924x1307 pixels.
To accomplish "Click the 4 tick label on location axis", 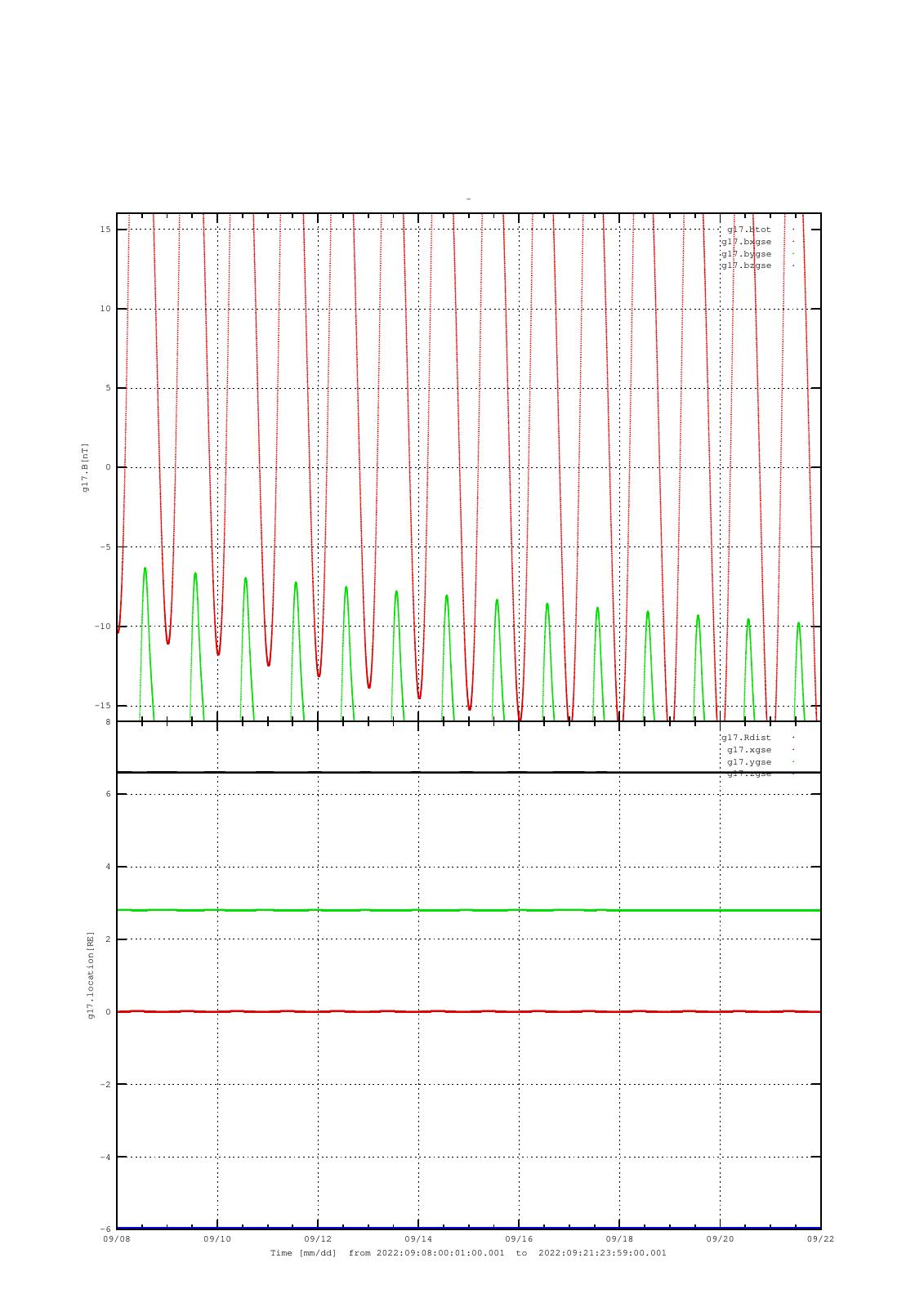I will (108, 867).
